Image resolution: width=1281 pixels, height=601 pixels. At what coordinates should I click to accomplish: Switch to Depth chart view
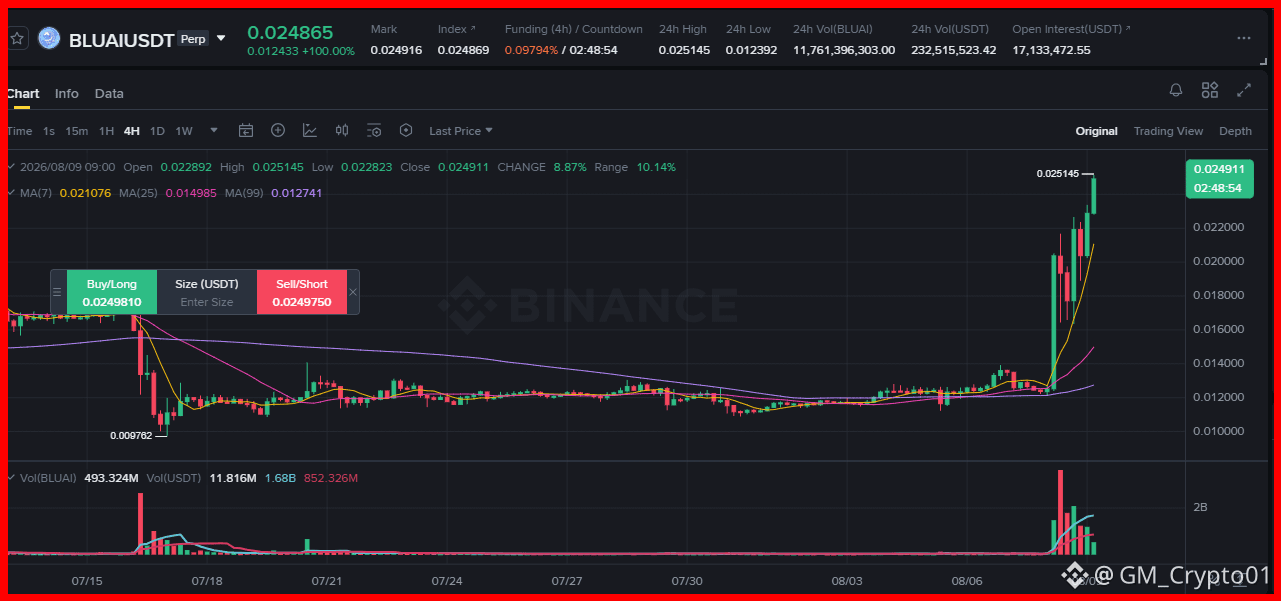coord(1235,131)
